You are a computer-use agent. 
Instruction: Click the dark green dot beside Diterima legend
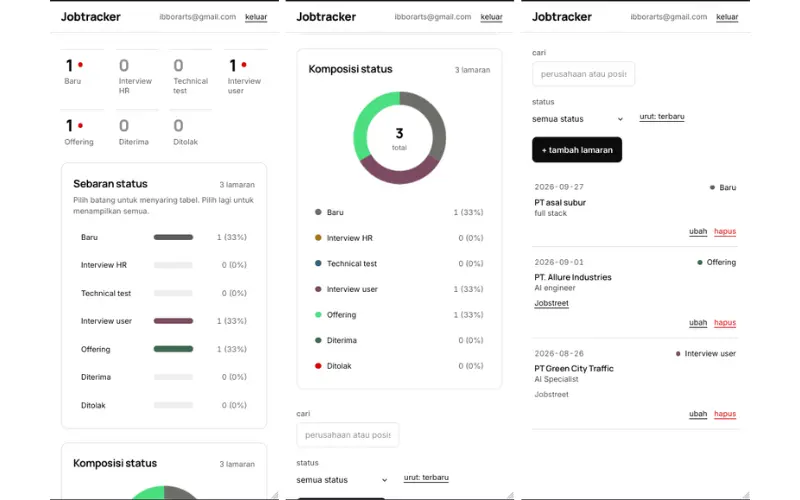pyautogui.click(x=318, y=340)
